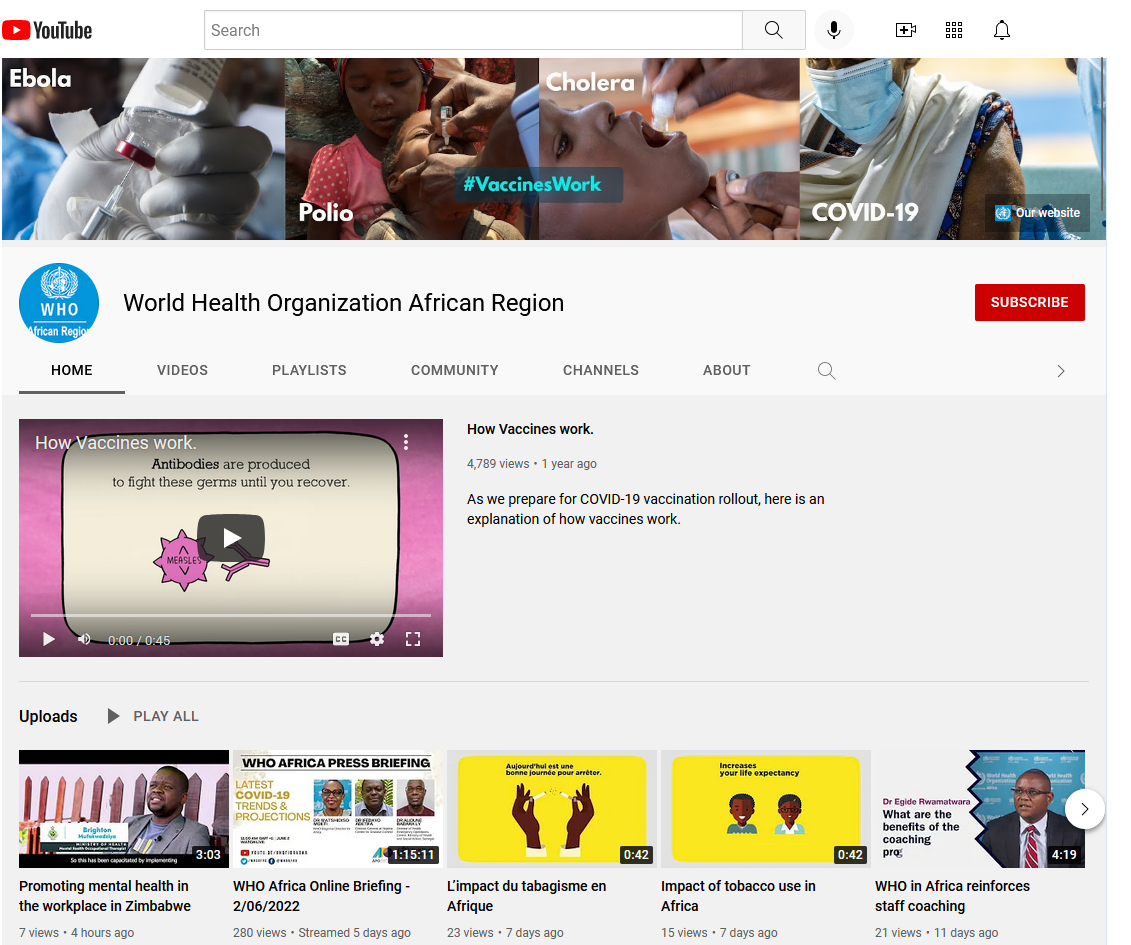Mute the featured video volume
The image size is (1131, 945).
84,639
